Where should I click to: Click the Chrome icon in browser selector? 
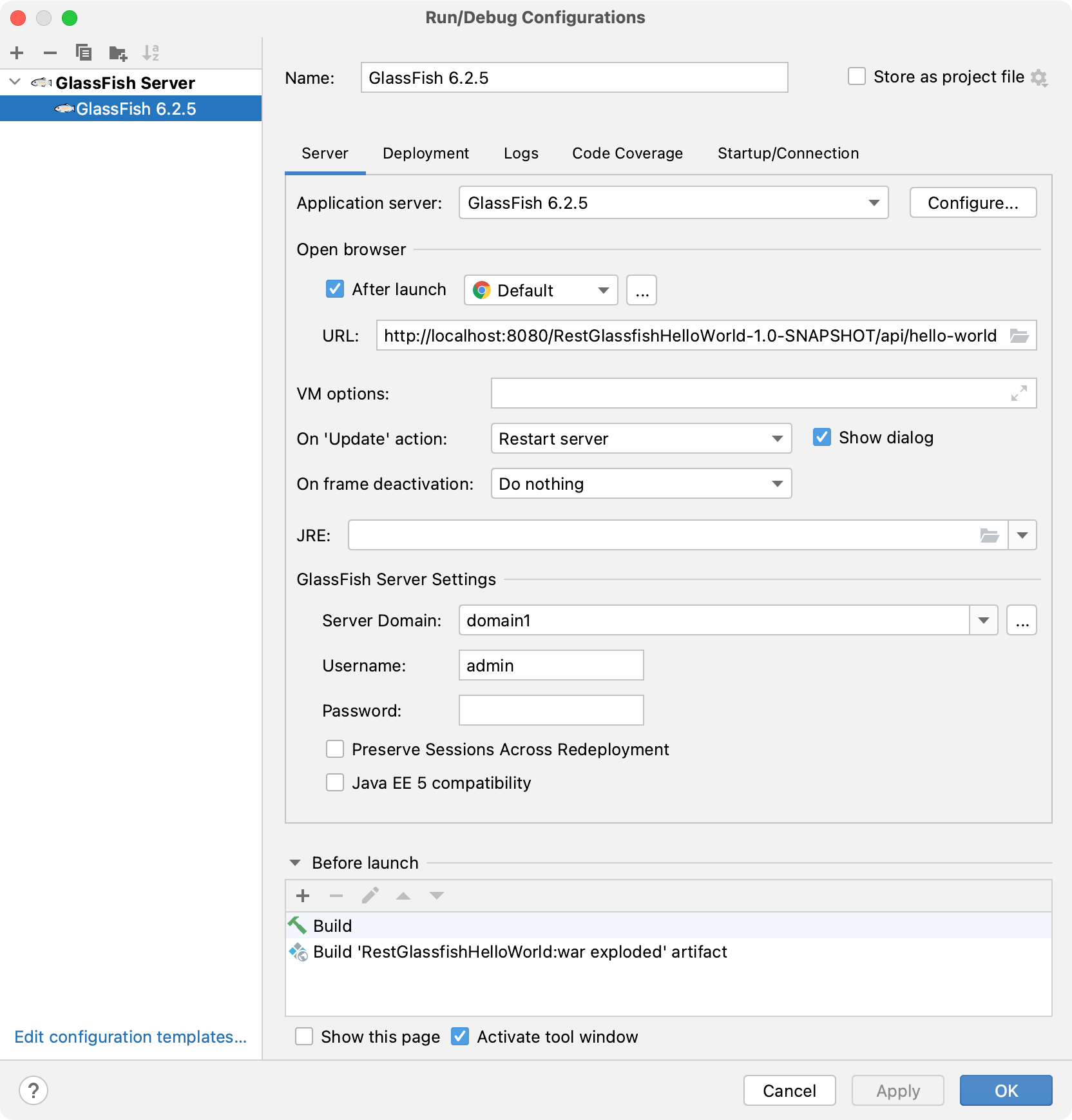pyautogui.click(x=482, y=290)
